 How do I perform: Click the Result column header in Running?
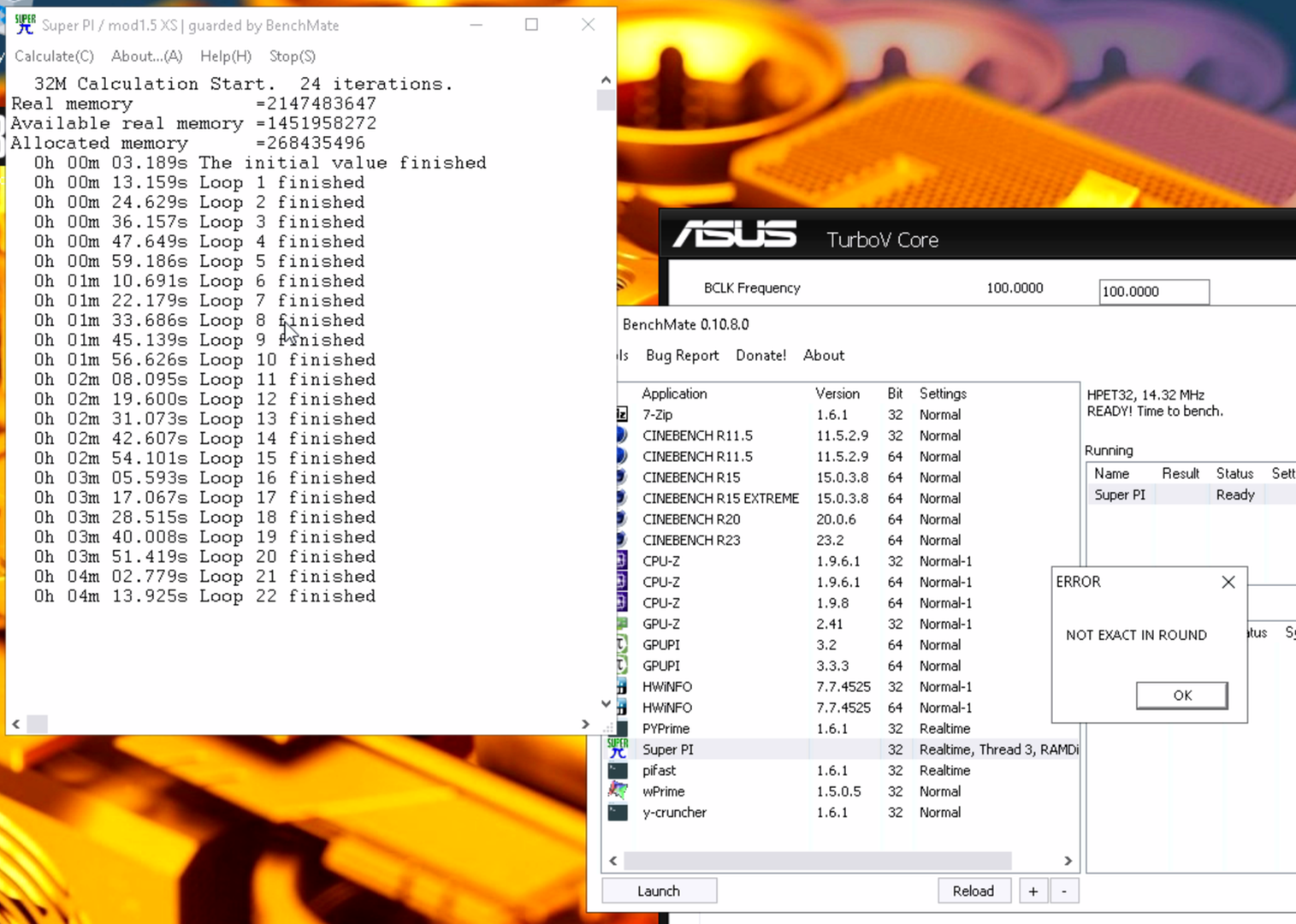(1181, 473)
